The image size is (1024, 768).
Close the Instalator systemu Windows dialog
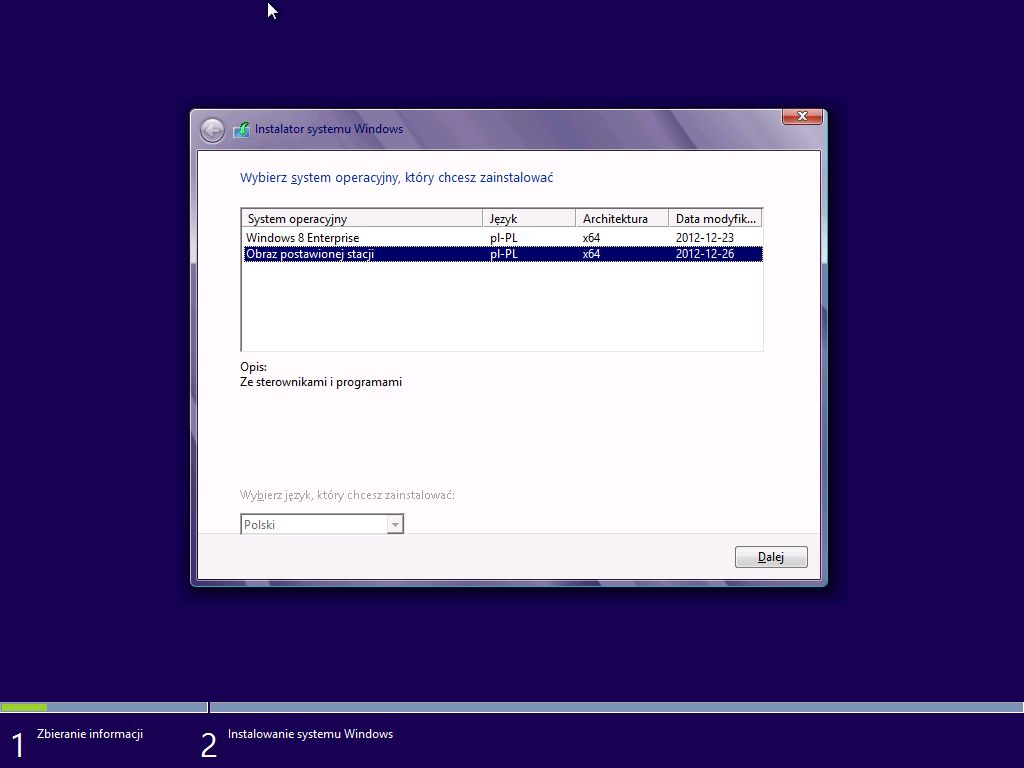(x=802, y=116)
